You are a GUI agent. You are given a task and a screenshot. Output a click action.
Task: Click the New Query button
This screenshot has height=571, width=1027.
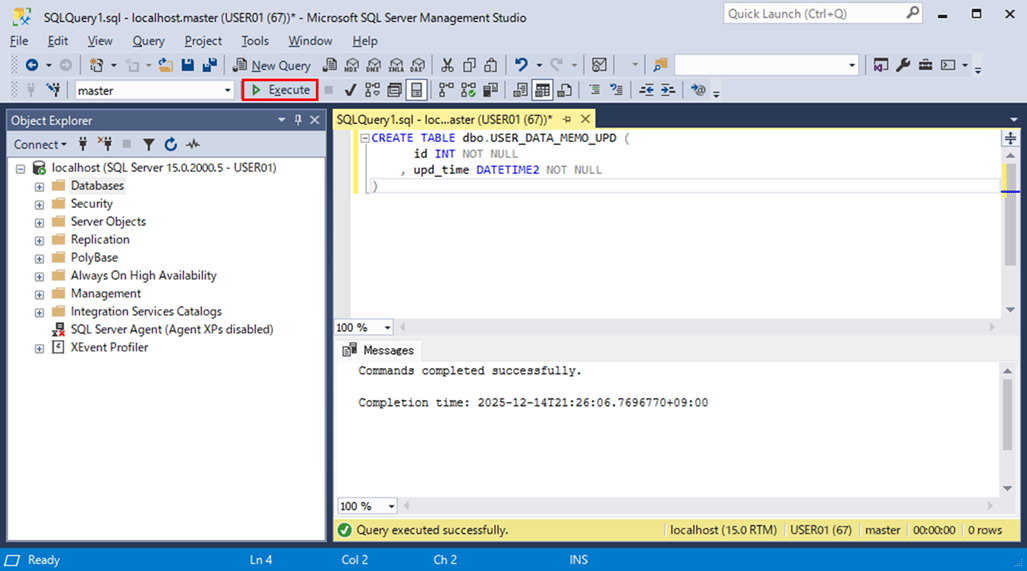click(x=271, y=65)
